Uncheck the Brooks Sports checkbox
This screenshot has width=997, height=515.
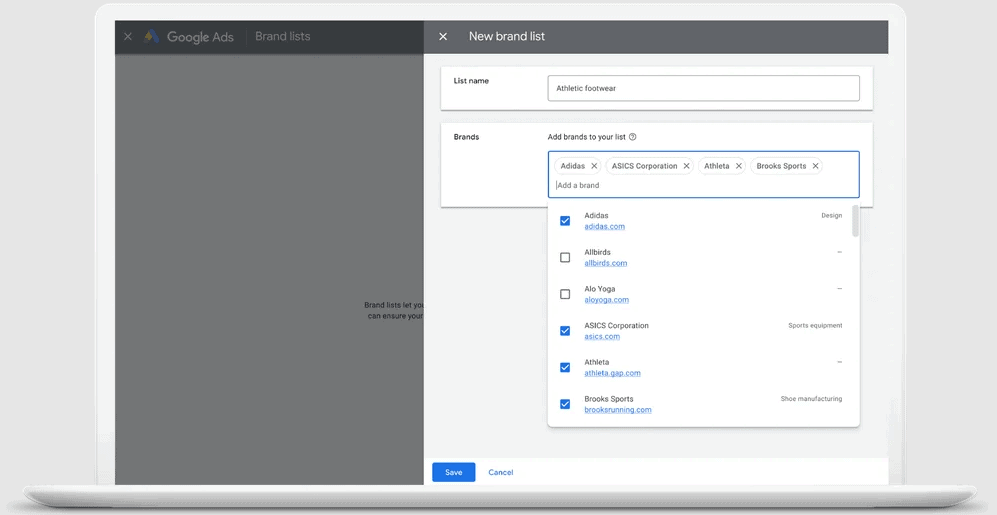click(x=565, y=404)
